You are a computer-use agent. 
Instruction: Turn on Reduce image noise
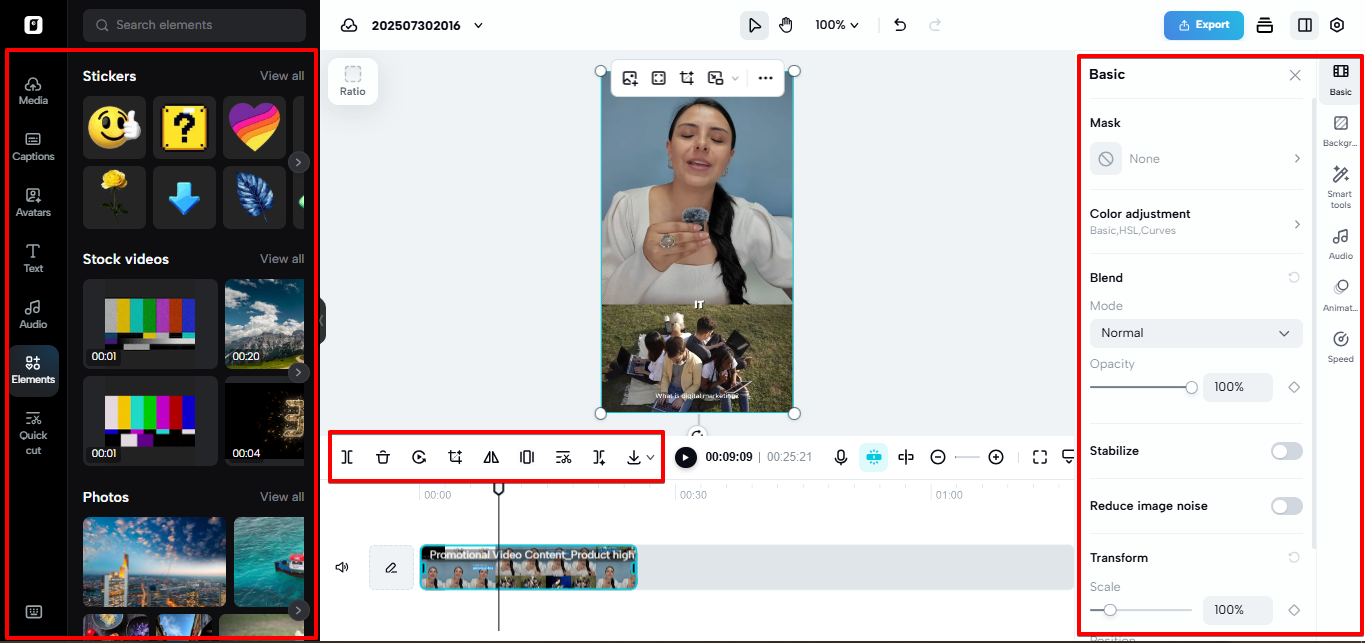click(1286, 506)
